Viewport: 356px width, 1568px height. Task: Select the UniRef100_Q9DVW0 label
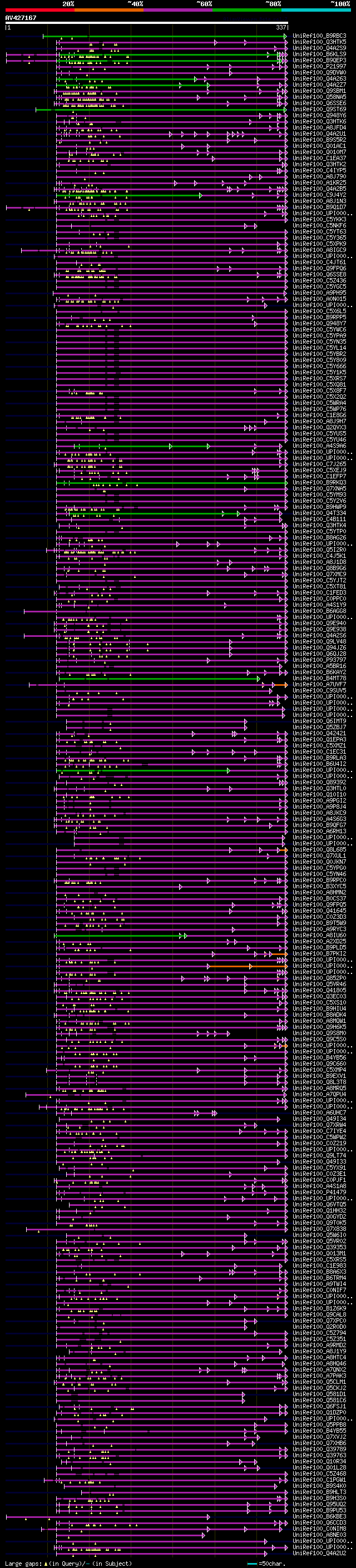tap(319, 72)
